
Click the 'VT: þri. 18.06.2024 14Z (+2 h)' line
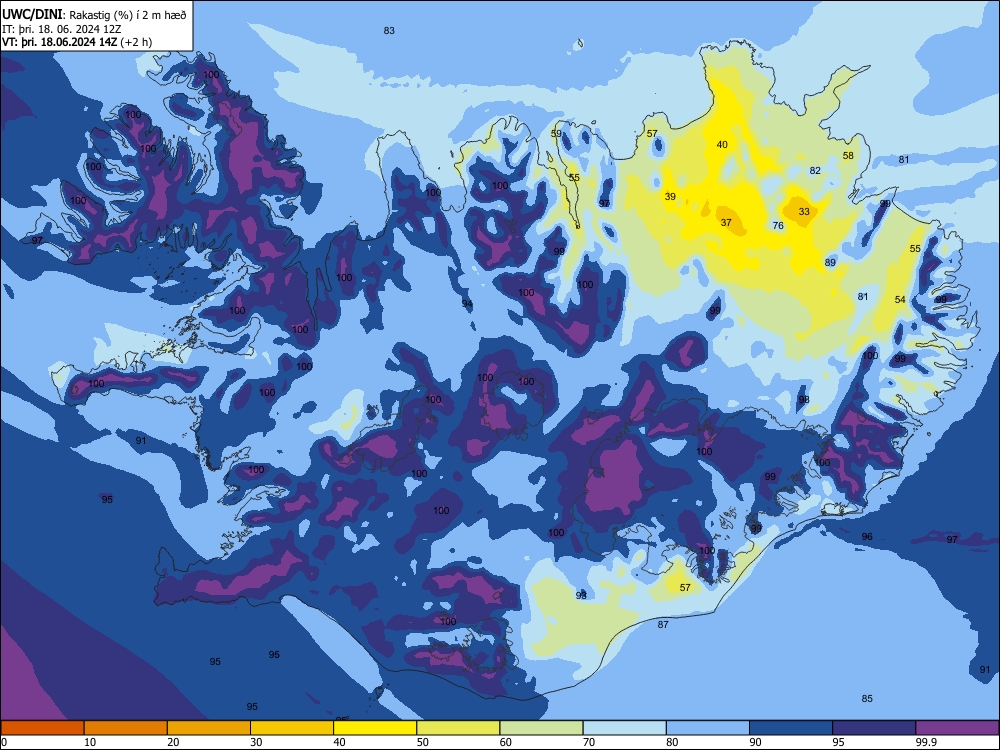[77, 42]
